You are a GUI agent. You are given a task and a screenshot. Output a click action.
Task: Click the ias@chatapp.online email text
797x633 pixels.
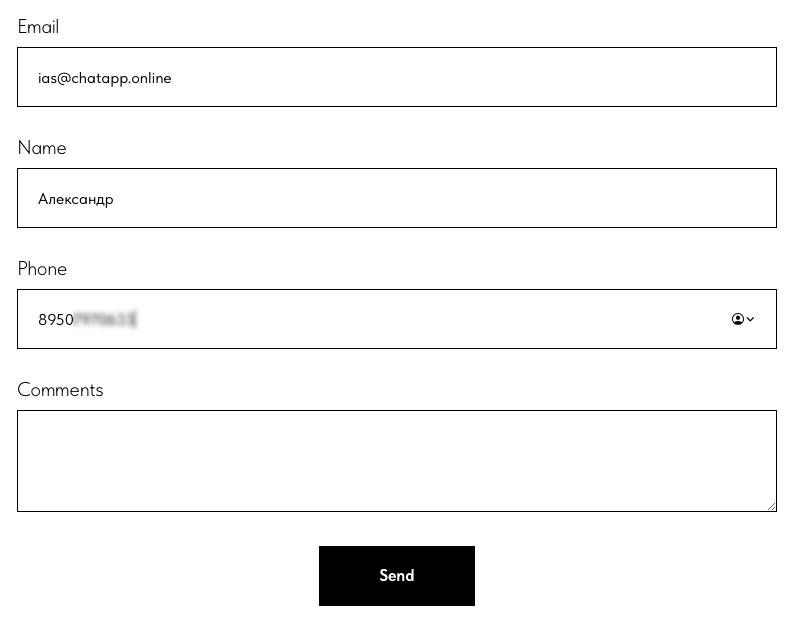tap(104, 78)
